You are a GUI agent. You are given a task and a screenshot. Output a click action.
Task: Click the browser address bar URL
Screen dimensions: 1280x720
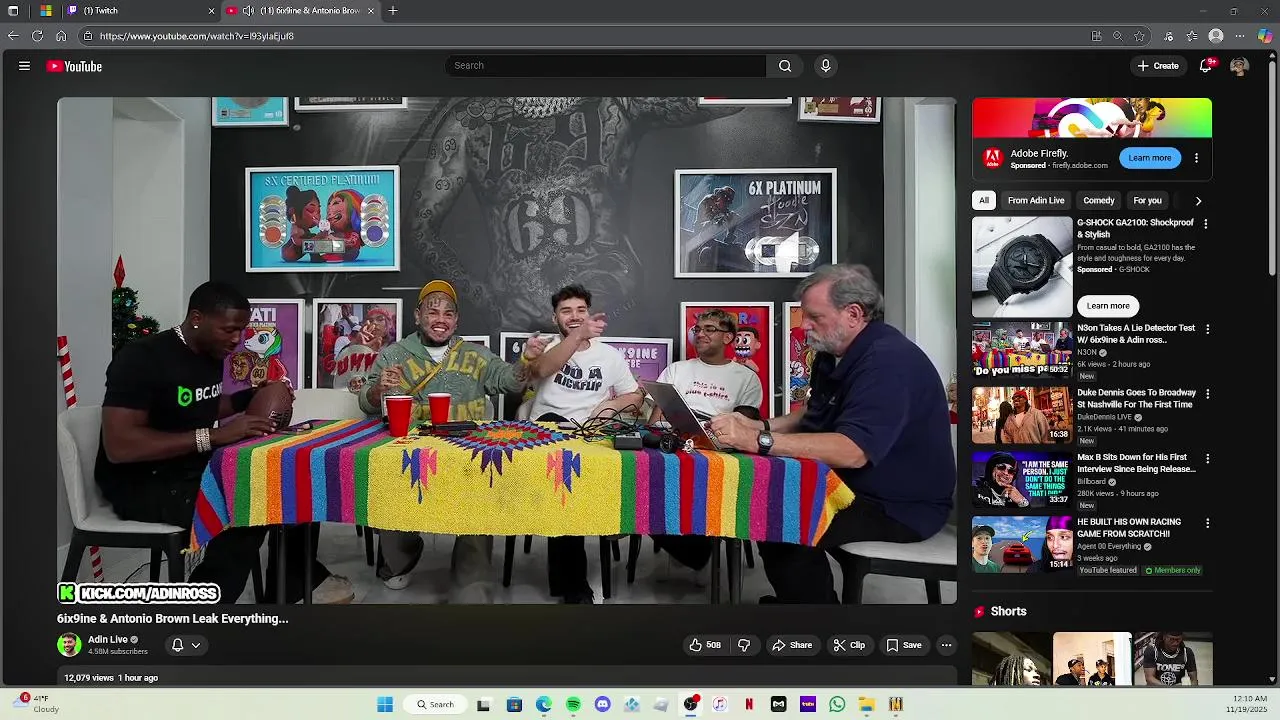coord(196,36)
